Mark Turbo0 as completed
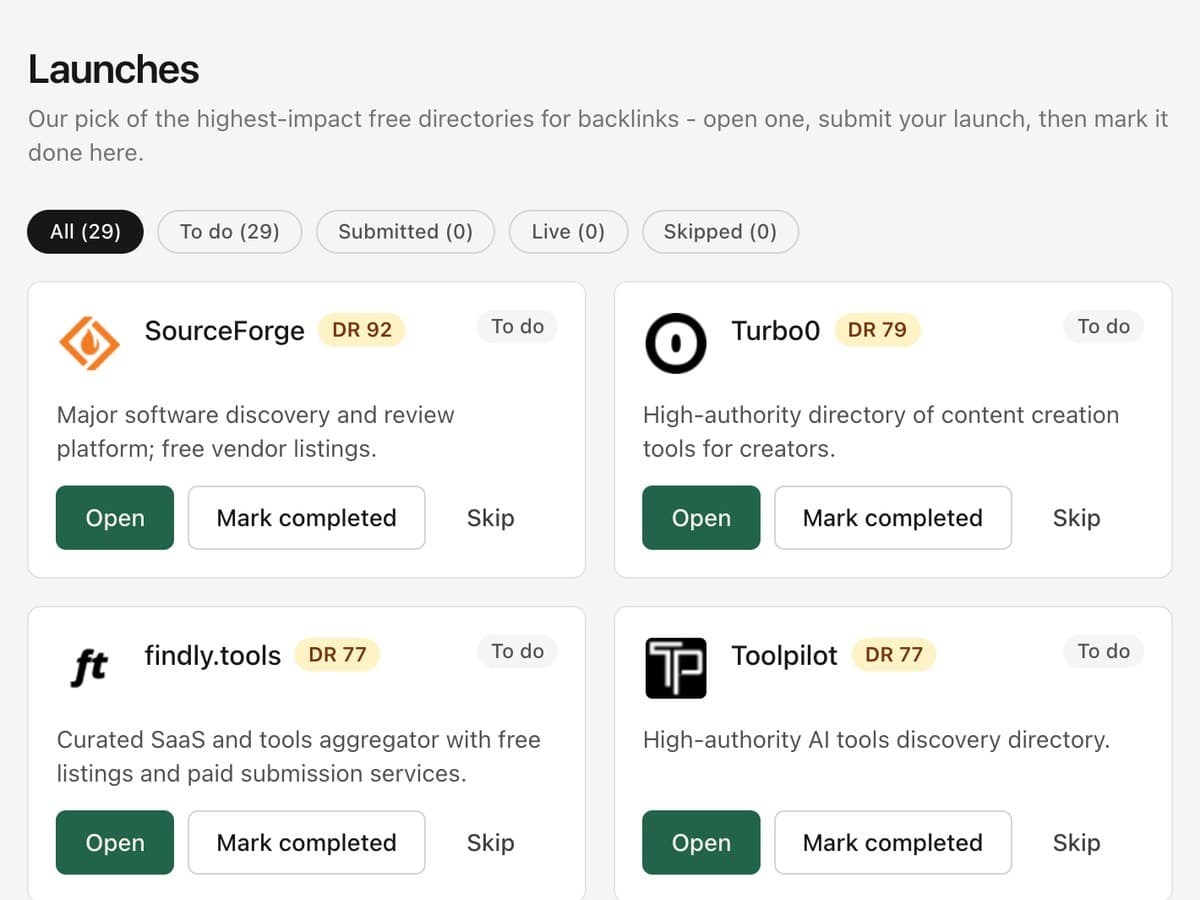The width and height of the screenshot is (1200, 900). (x=893, y=518)
